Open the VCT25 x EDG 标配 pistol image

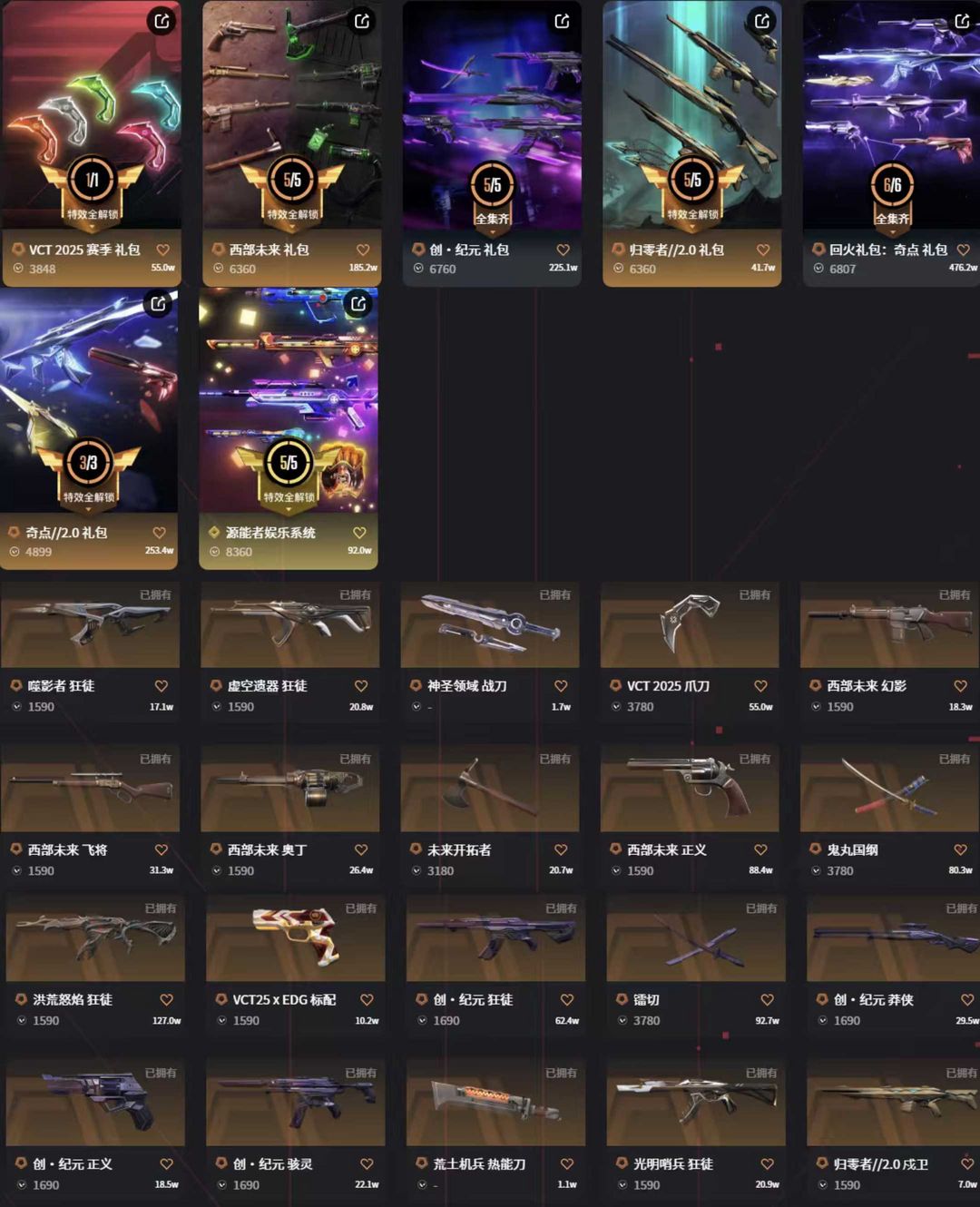296,938
